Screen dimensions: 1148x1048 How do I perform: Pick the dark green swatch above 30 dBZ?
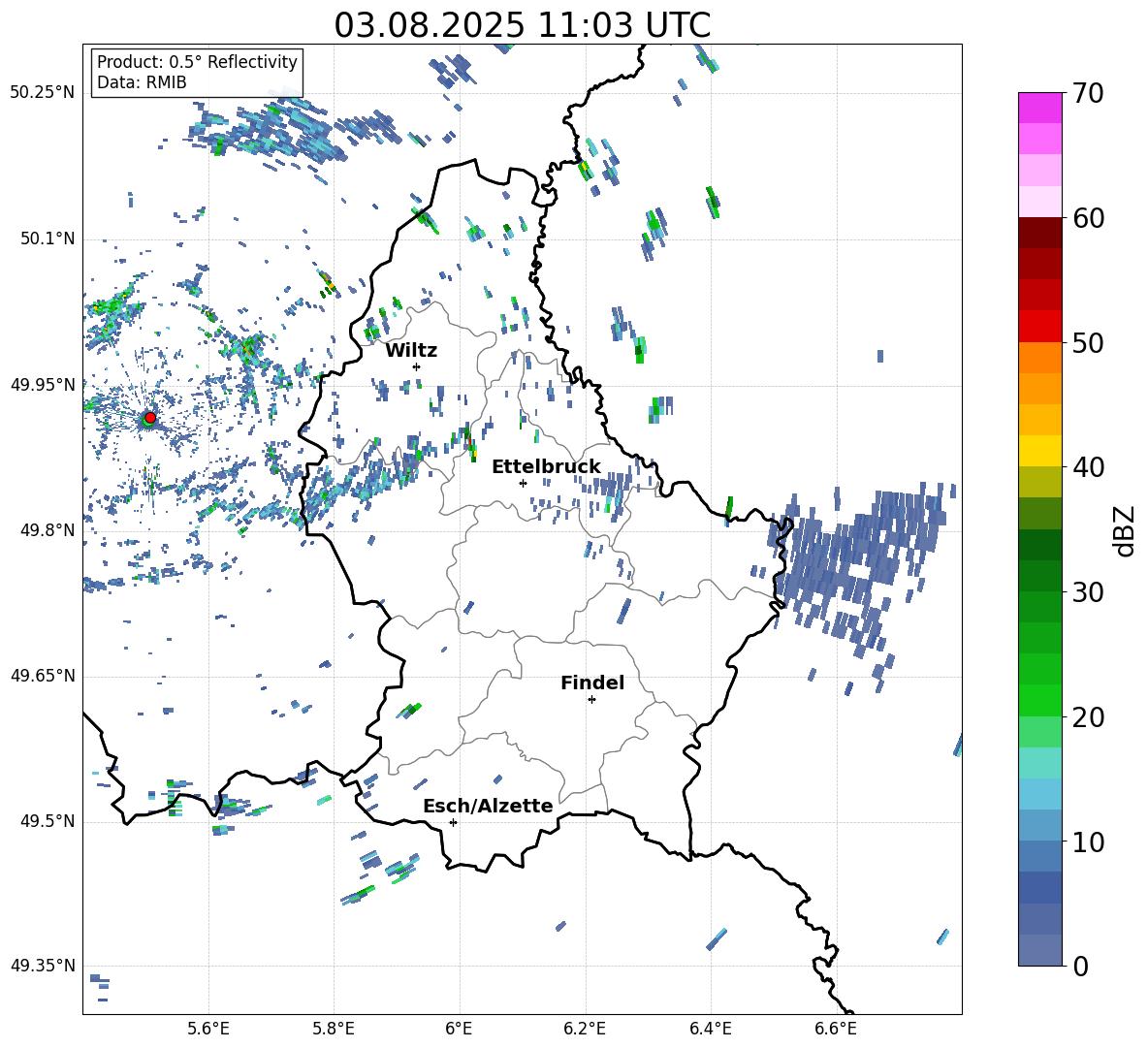pos(1039,576)
